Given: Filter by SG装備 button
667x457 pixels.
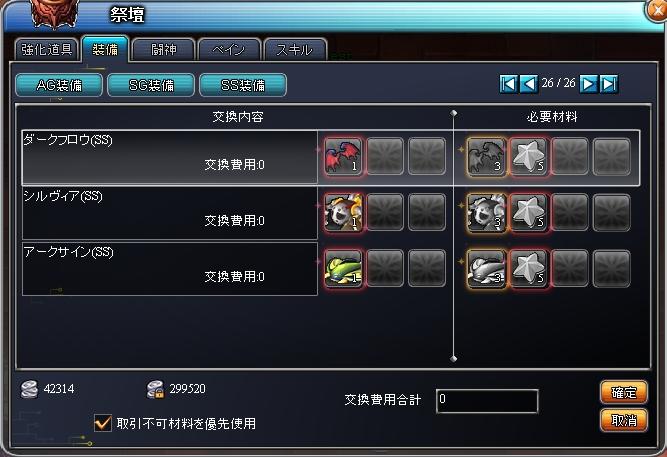Looking at the screenshot, I should (x=151, y=85).
